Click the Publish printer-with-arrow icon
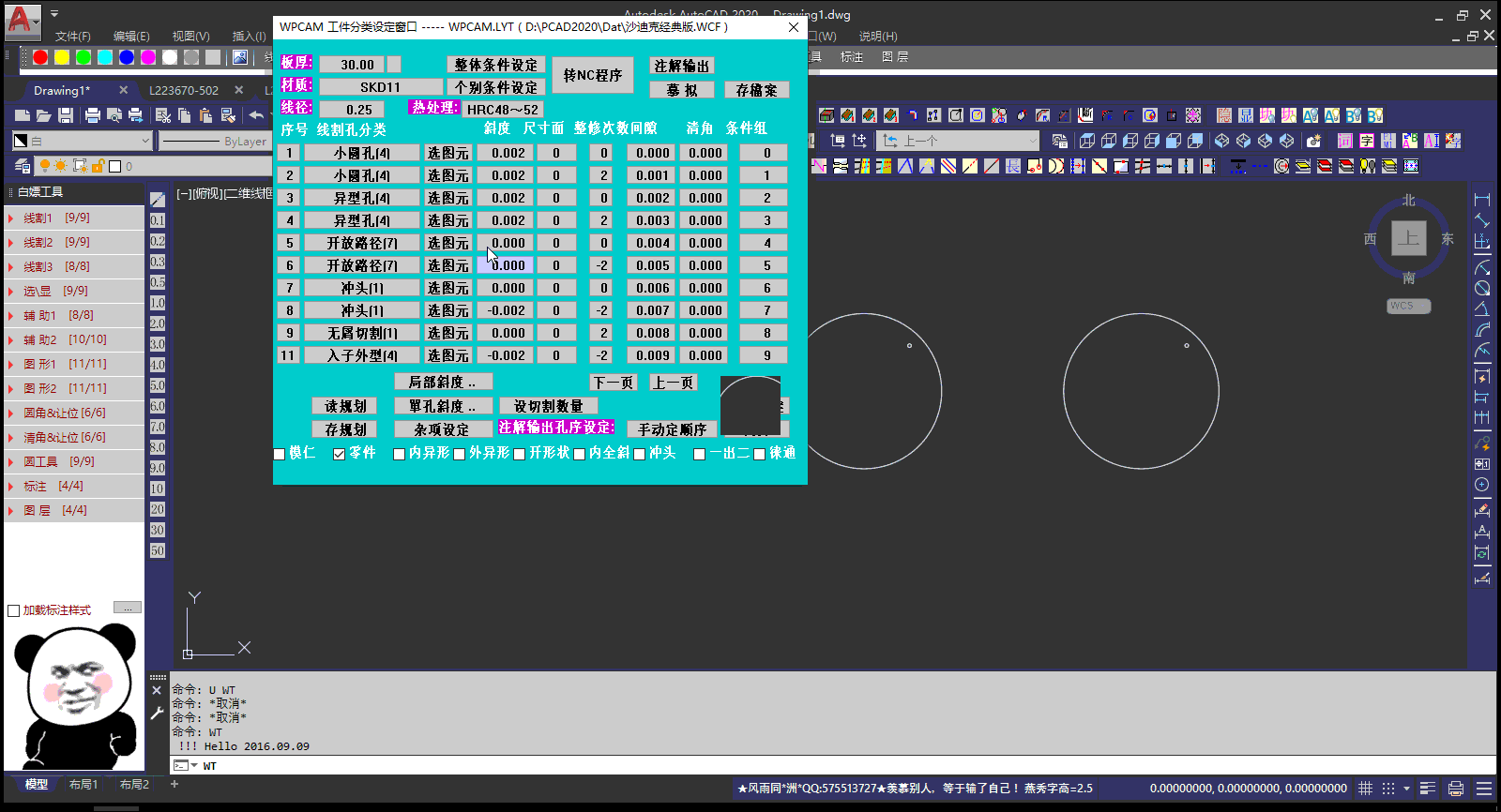1501x812 pixels. tap(136, 115)
